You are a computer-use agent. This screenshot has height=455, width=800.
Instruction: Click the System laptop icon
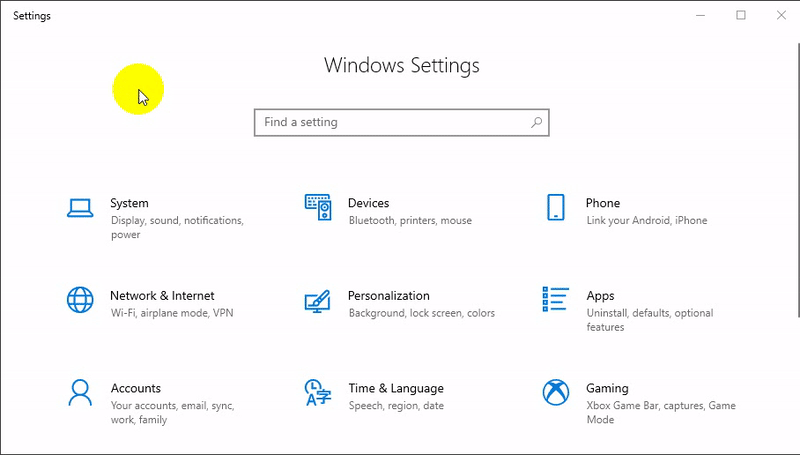click(80, 207)
